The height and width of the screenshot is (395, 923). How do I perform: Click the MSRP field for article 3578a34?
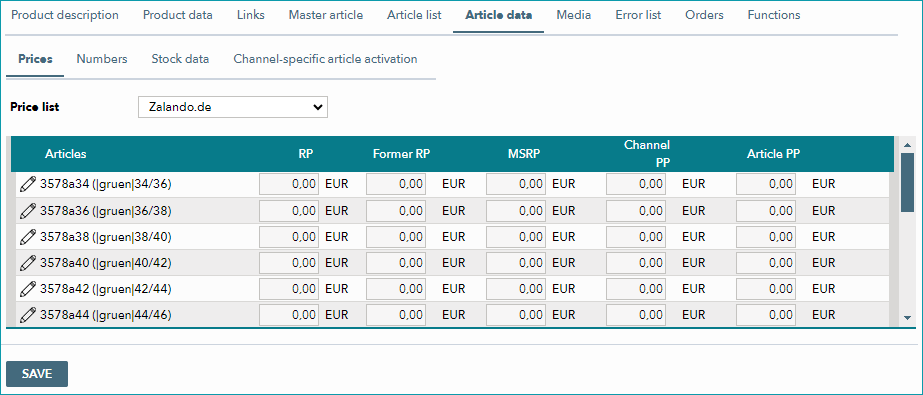(x=516, y=184)
